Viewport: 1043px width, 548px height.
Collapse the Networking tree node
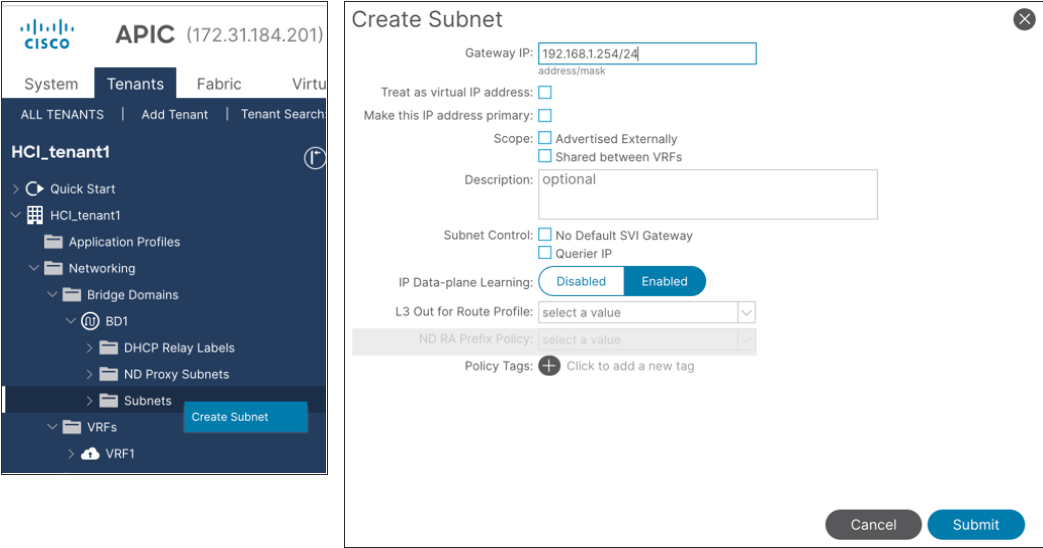click(34, 268)
